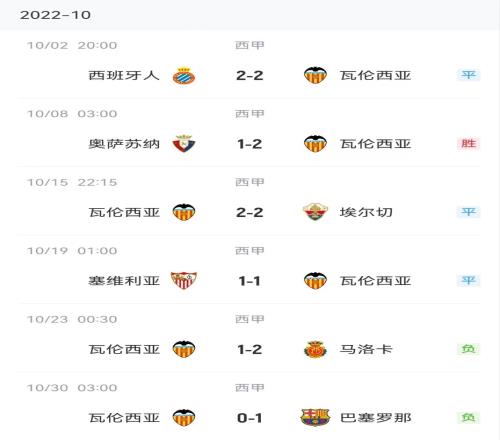Click the 0-1 score against Barcelona
This screenshot has width=500, height=440.
click(x=250, y=418)
